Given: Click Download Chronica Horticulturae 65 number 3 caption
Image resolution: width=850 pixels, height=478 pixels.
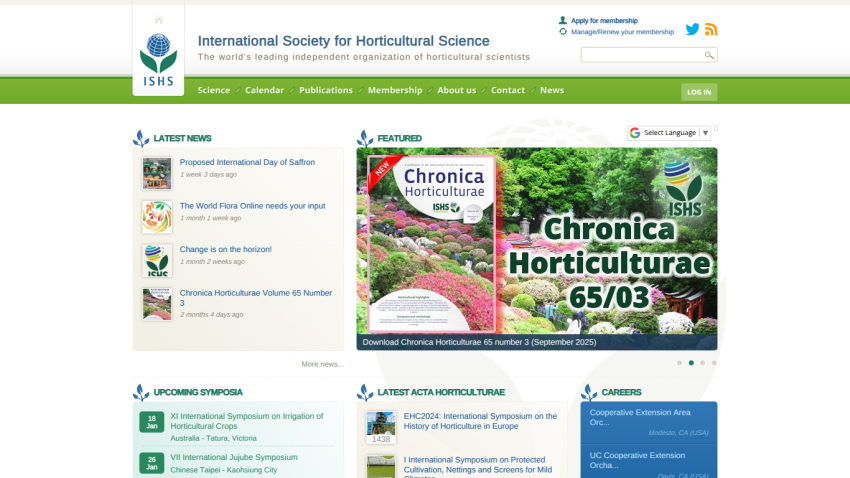Looking at the screenshot, I should pyautogui.click(x=479, y=342).
